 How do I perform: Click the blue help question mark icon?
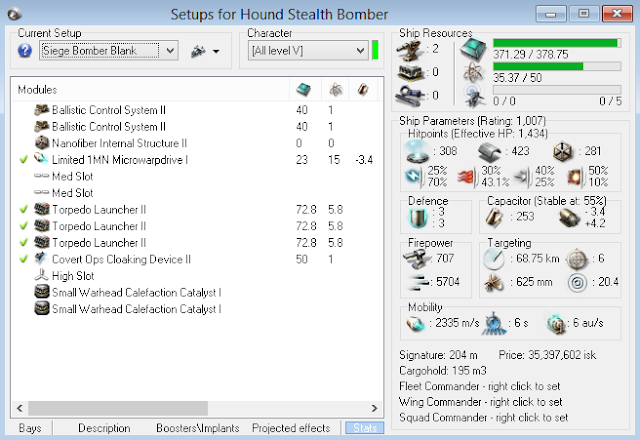click(x=25, y=51)
